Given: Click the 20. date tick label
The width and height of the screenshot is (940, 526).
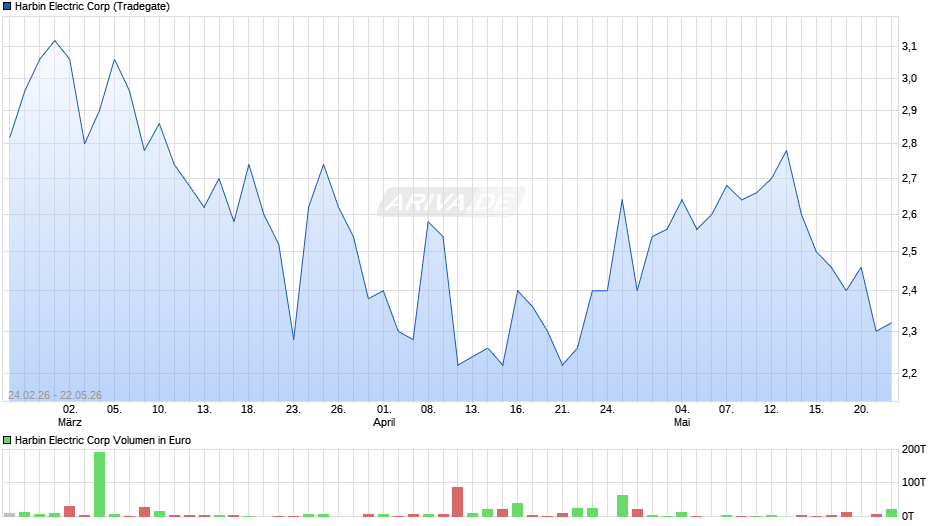Looking at the screenshot, I should coord(861,409).
